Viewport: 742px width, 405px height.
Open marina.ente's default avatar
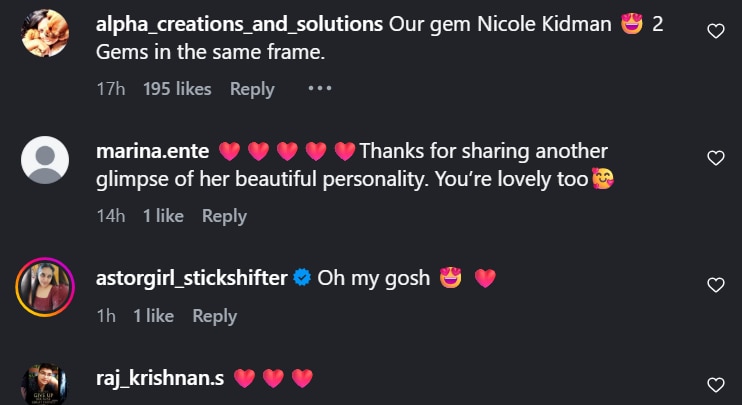point(44,160)
